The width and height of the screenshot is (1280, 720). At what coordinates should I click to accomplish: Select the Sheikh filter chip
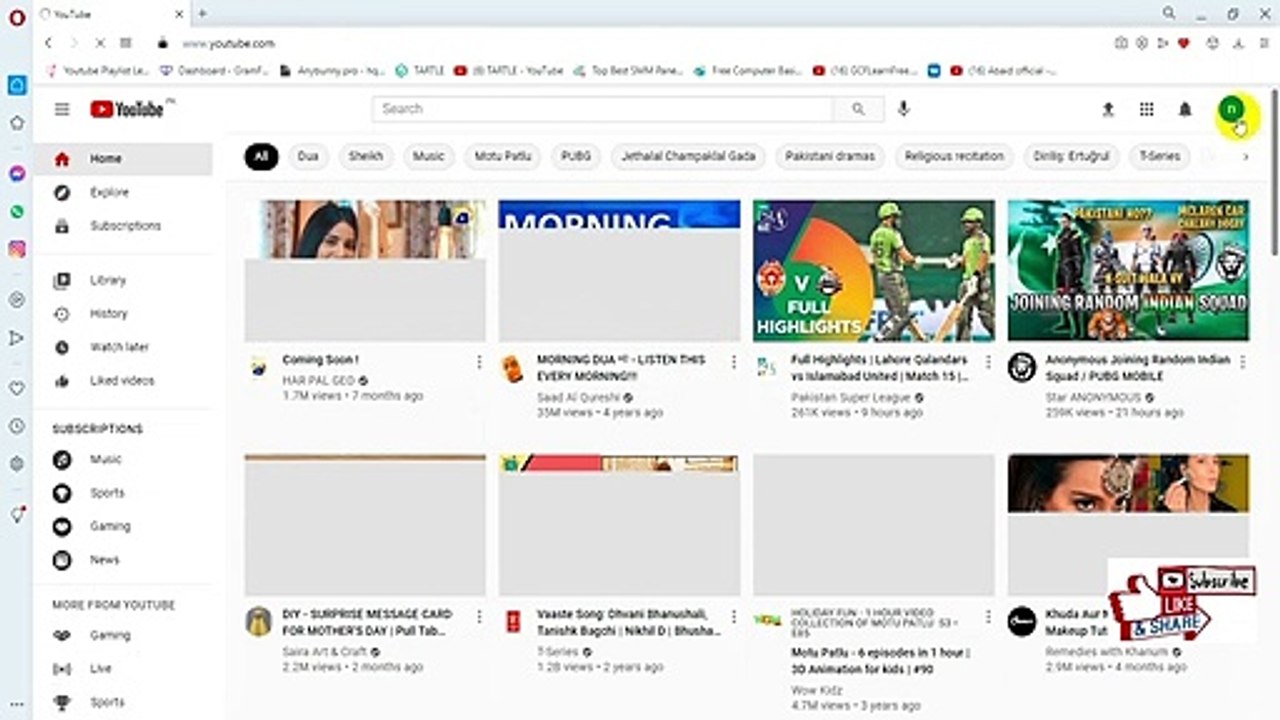click(x=366, y=156)
